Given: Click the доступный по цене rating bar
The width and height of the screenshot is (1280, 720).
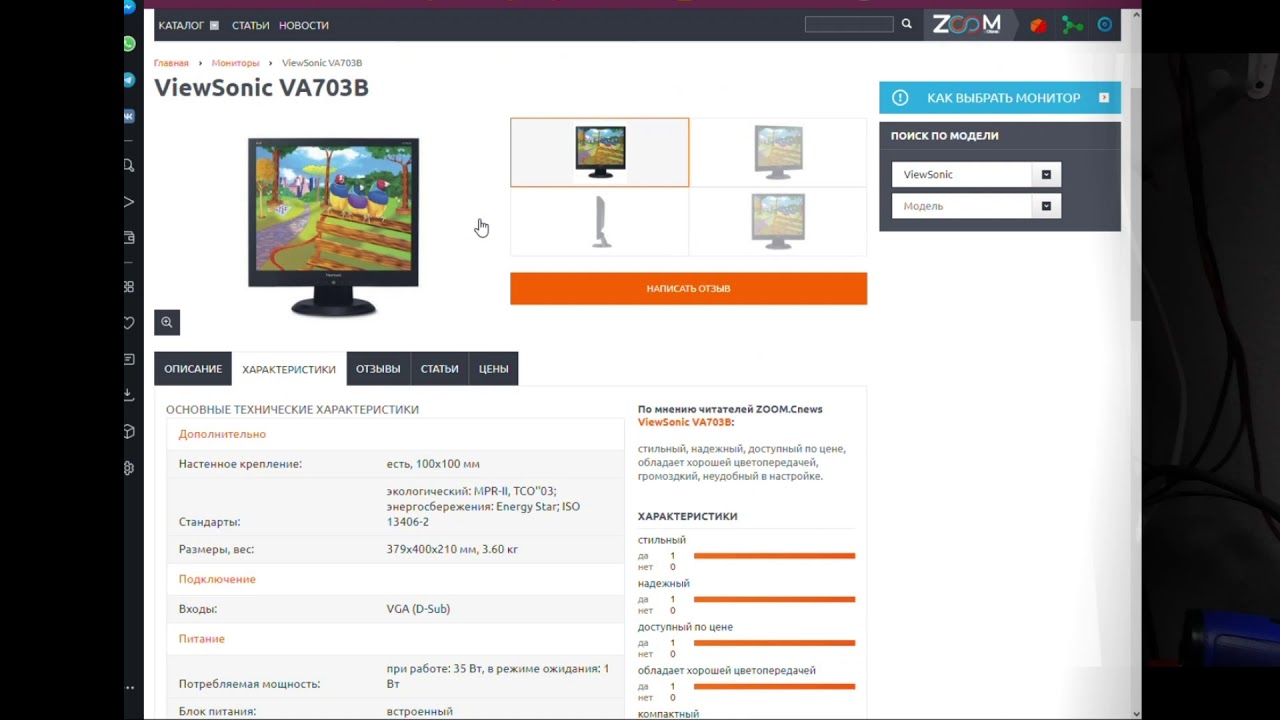Looking at the screenshot, I should [x=774, y=643].
